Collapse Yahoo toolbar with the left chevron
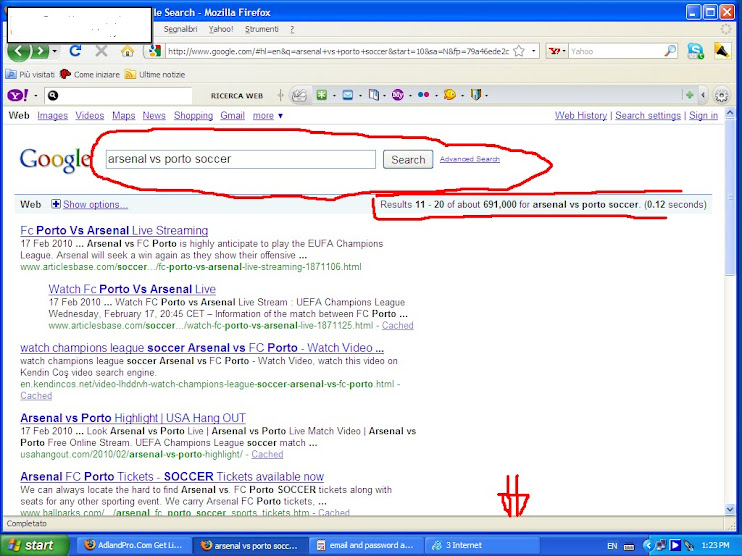Viewport: 742px width, 556px height. pos(703,95)
